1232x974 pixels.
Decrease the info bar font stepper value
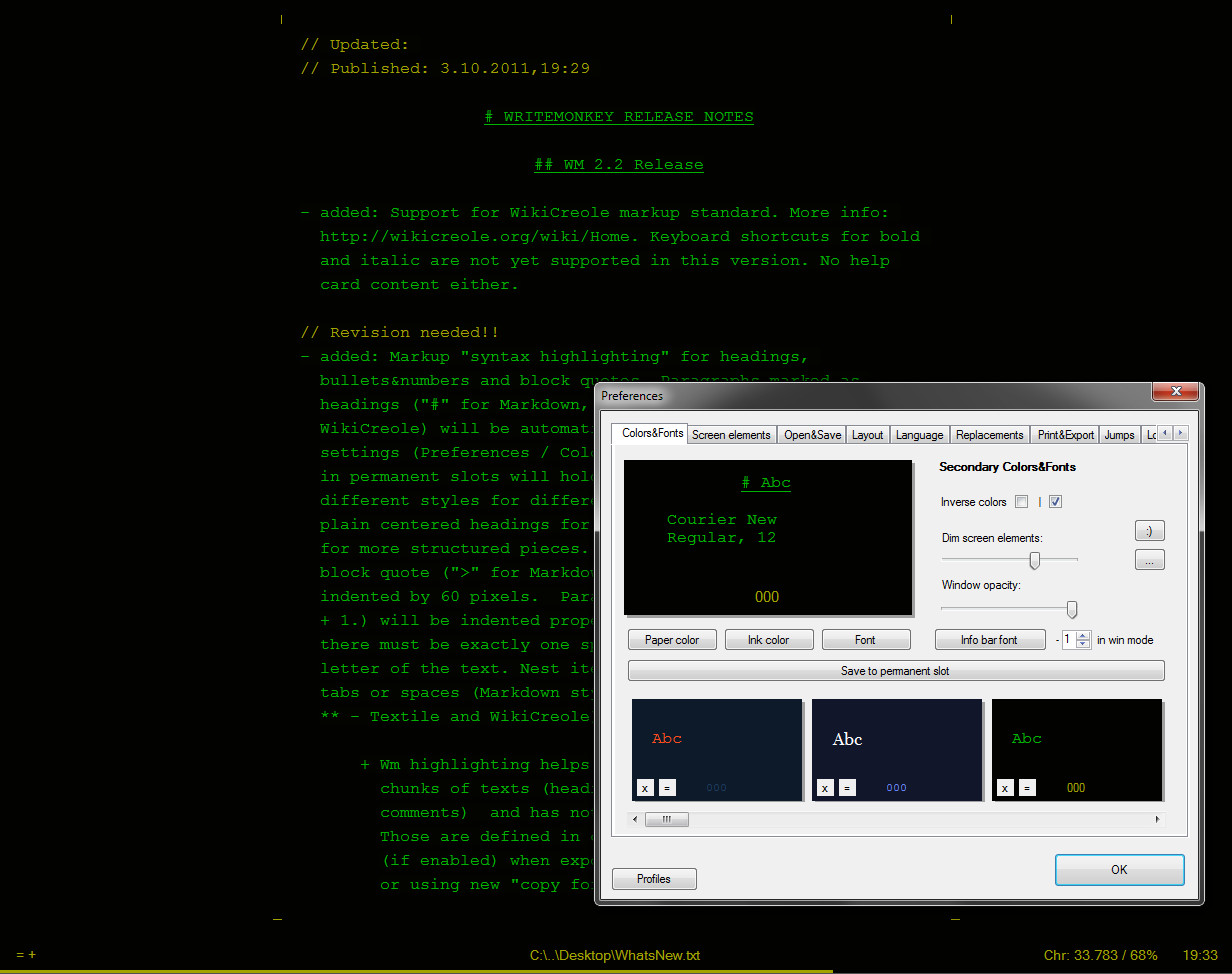[x=1083, y=644]
